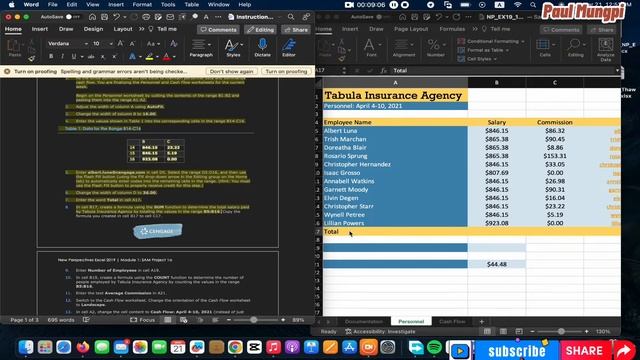This screenshot has width=640, height=360.
Task: Open Comments pane in Word
Action: pyautogui.click(x=218, y=29)
